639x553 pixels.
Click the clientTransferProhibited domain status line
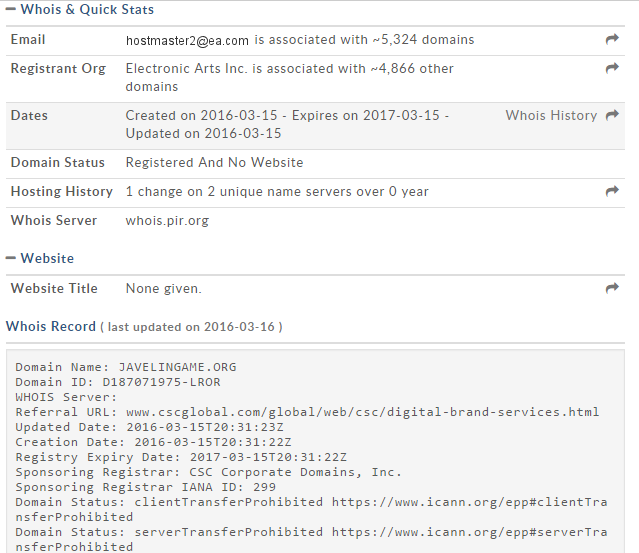click(311, 509)
